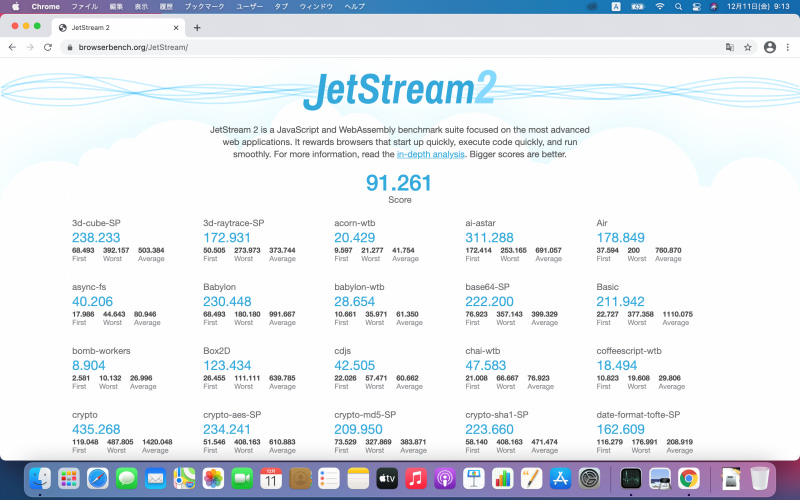Click the 3d-cube-SP score 238.233
This screenshot has width=800, height=500.
[x=96, y=238]
